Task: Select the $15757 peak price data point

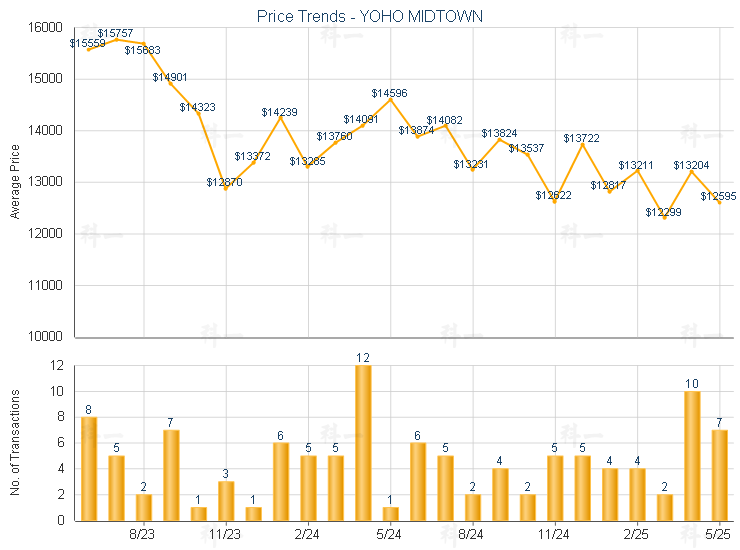Action: [x=116, y=39]
